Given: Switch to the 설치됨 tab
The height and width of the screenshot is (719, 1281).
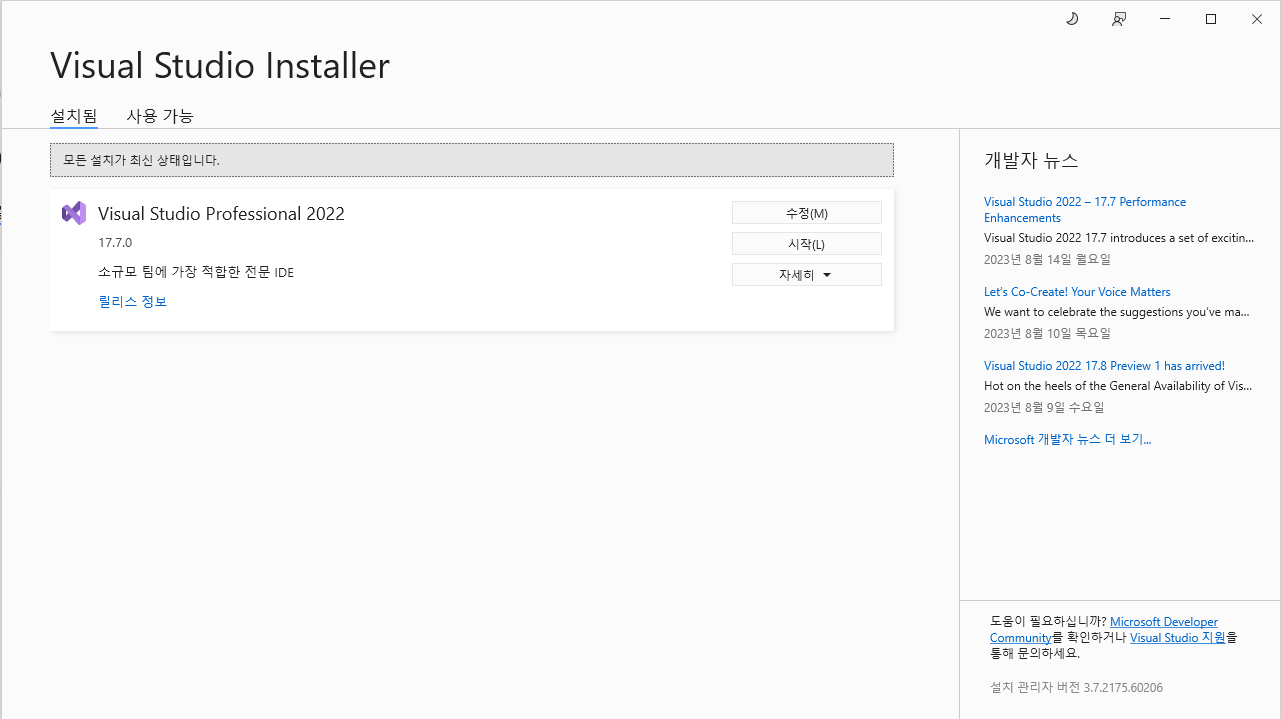Looking at the screenshot, I should (x=74, y=116).
